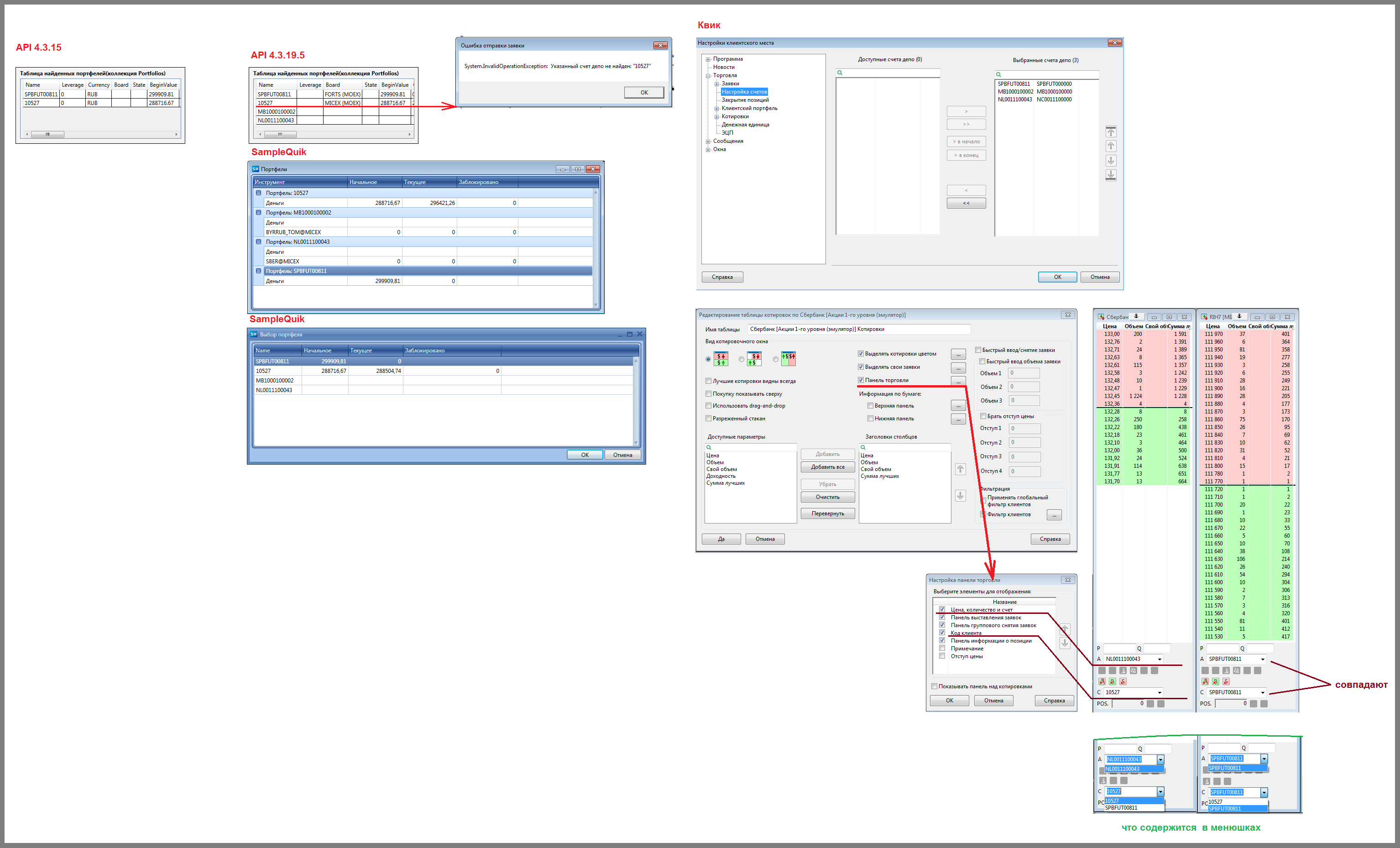Click OK in the order error dialog
This screenshot has width=1400, height=848.
tap(644, 93)
